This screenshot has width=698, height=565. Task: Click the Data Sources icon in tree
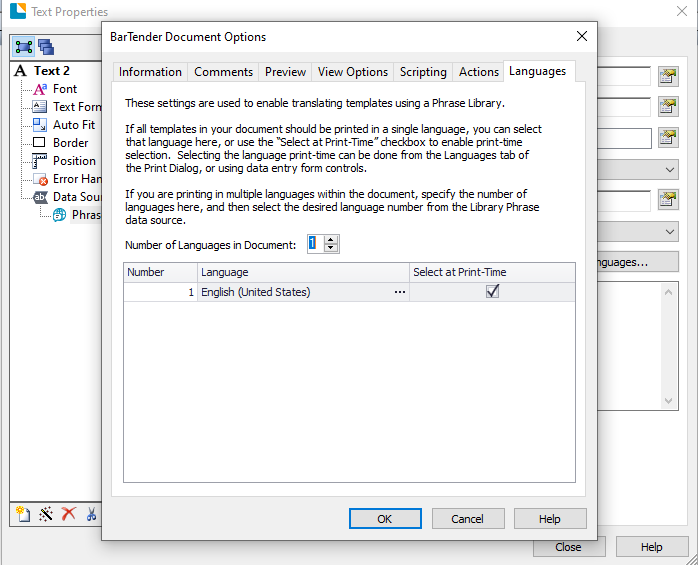pyautogui.click(x=40, y=197)
